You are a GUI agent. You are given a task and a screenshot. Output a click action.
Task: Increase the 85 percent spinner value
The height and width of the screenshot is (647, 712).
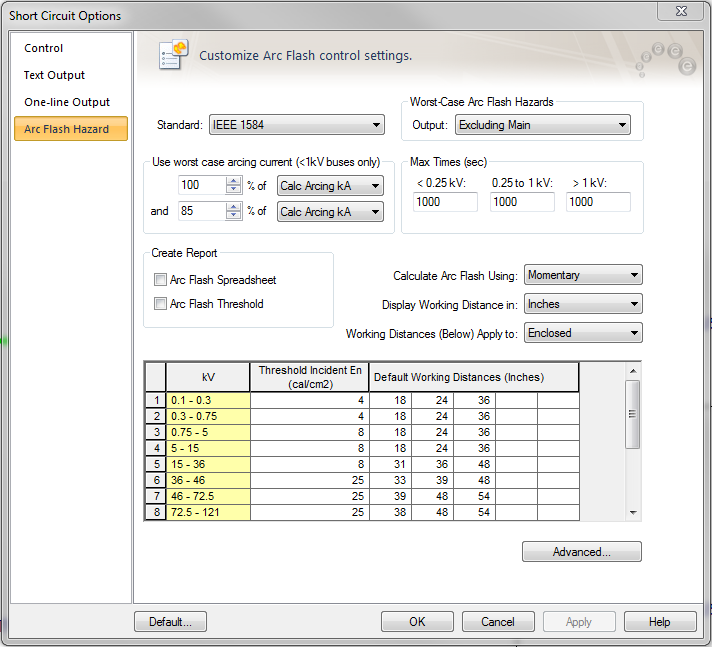click(233, 207)
